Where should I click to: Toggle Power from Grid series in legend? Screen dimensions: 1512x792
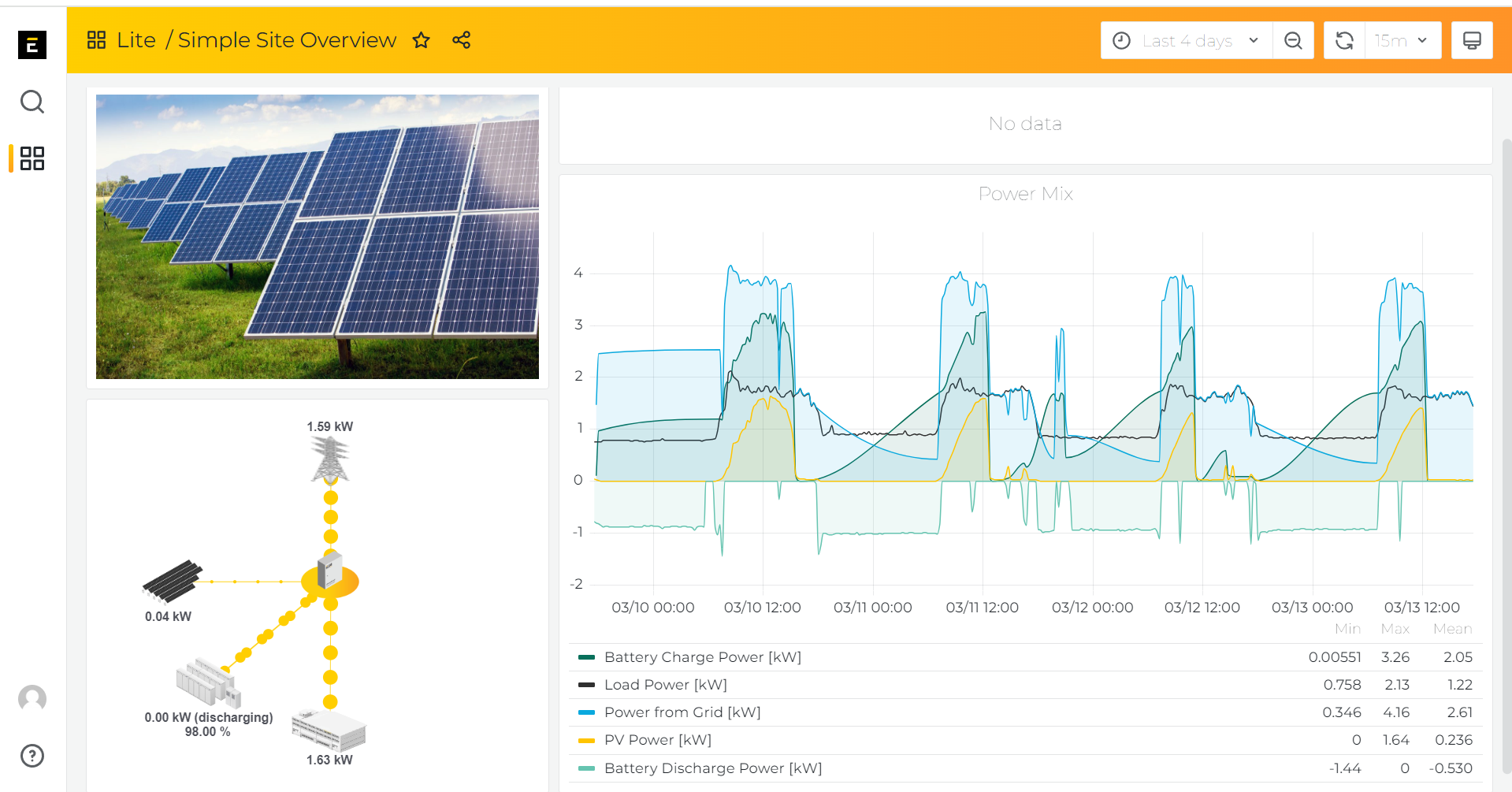click(x=682, y=712)
